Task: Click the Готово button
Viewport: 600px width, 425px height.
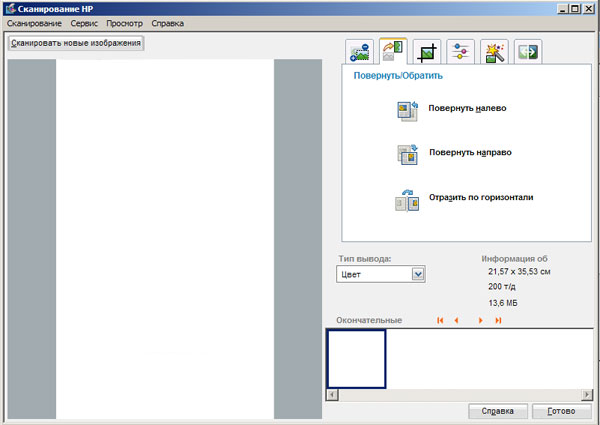Action: tap(561, 411)
